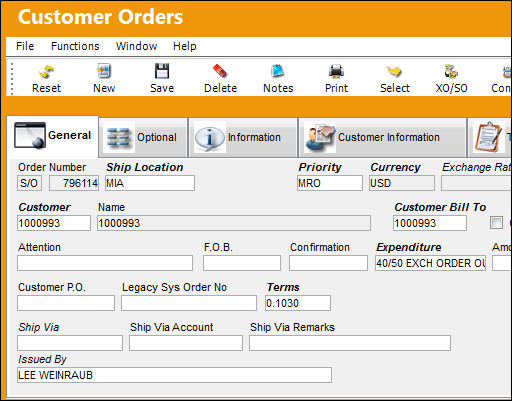512x401 pixels.
Task: Click the bold Currency label
Action: 395,167
